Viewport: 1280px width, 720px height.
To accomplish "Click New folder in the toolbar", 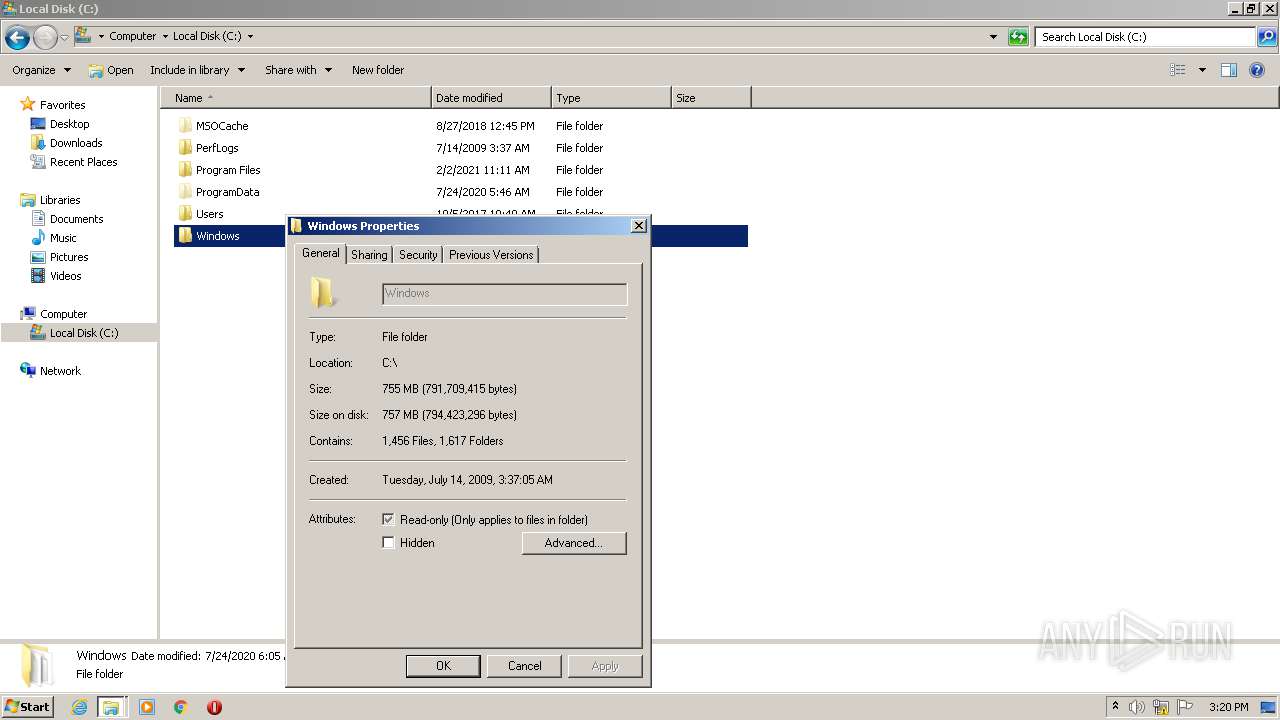I will point(378,70).
